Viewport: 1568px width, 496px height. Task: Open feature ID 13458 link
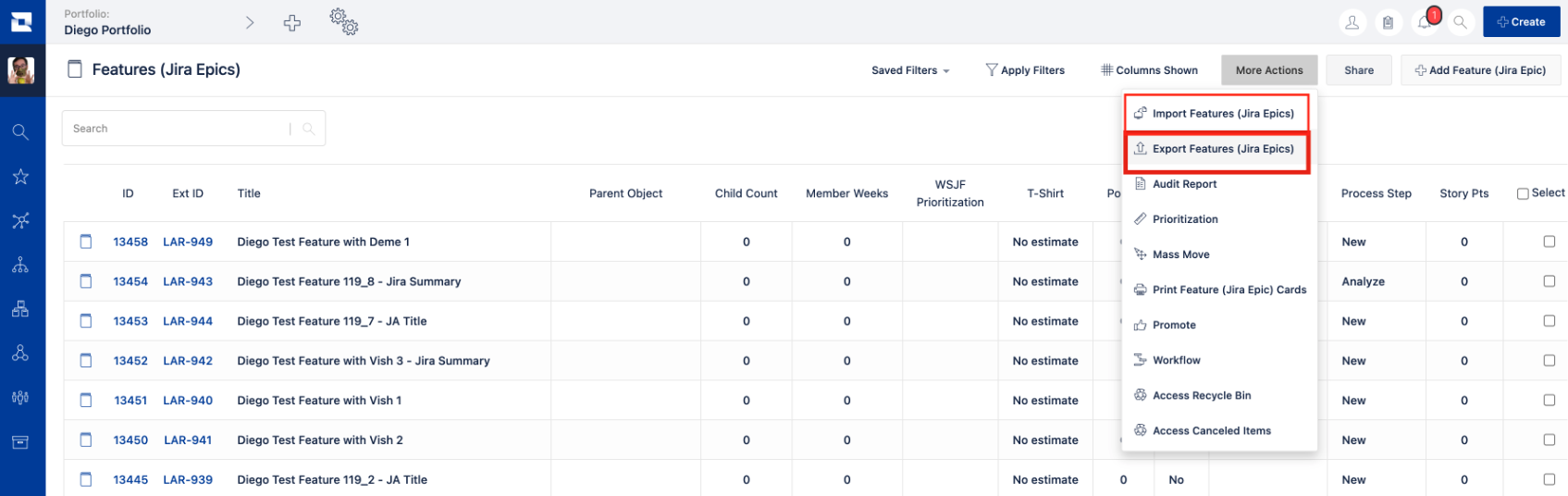click(x=130, y=242)
